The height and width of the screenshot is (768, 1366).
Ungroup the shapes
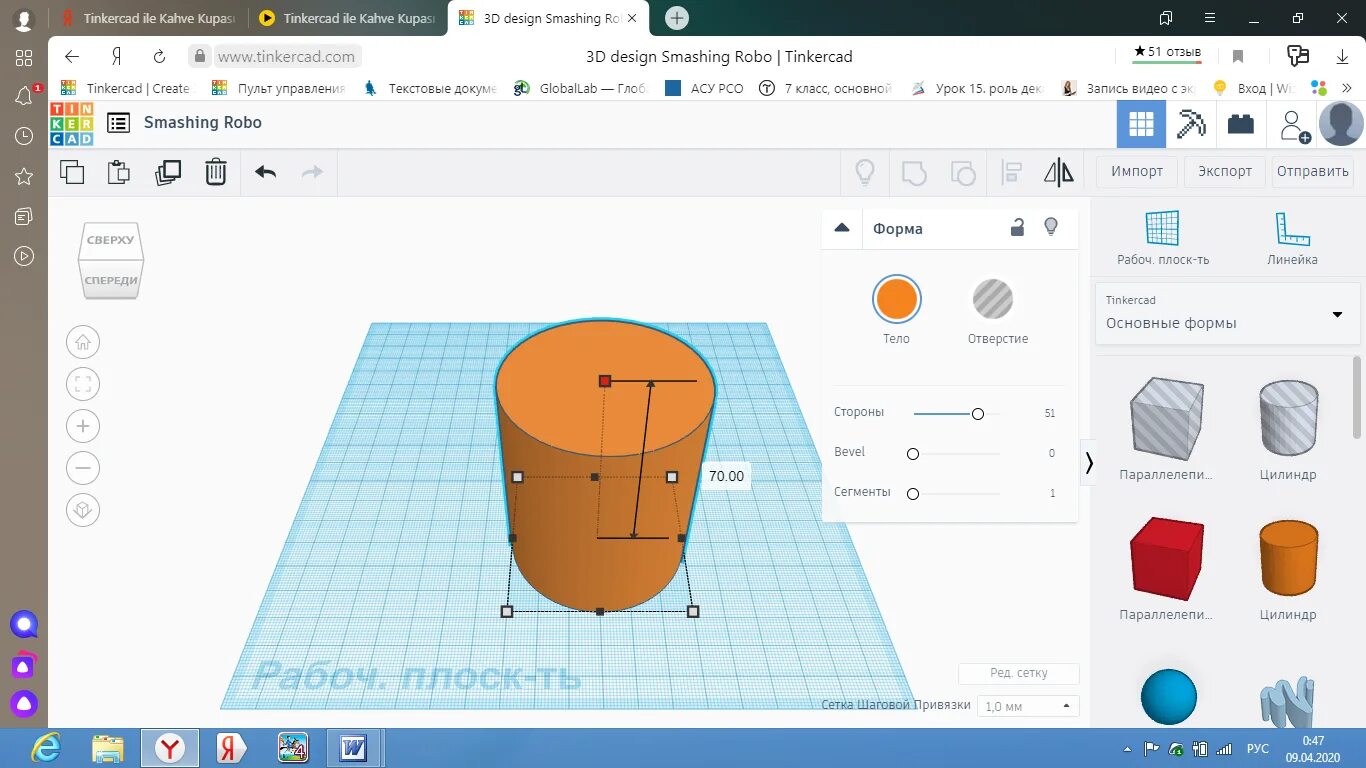963,172
